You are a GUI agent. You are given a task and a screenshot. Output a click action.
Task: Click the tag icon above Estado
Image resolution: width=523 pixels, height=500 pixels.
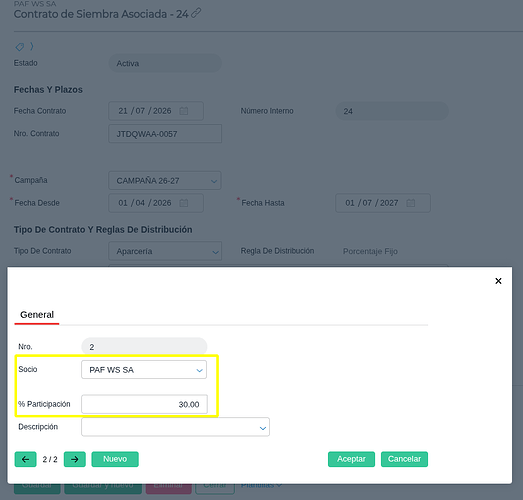point(20,47)
